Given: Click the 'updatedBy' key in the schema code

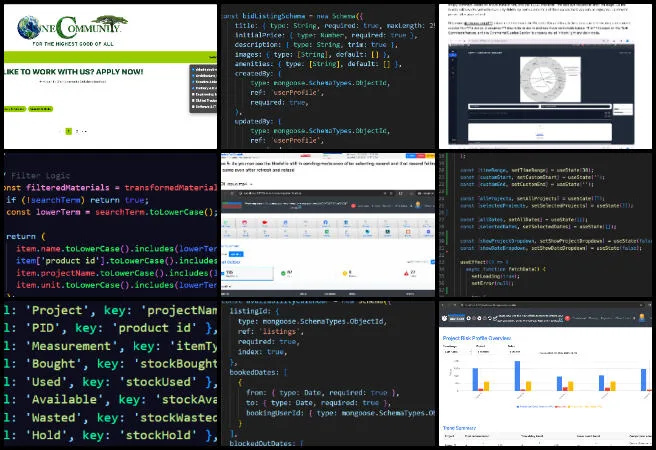Looking at the screenshot, I should (254, 121).
